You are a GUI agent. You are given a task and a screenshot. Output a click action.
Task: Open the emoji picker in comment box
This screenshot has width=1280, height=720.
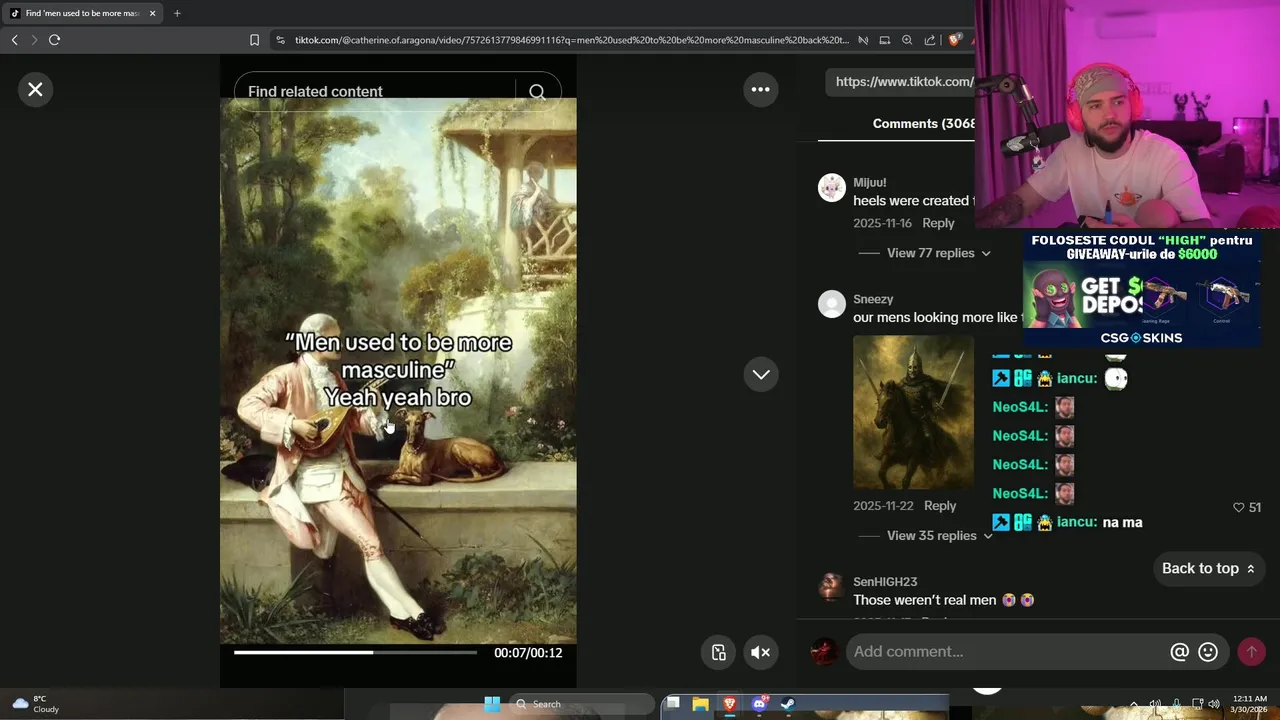(1208, 652)
